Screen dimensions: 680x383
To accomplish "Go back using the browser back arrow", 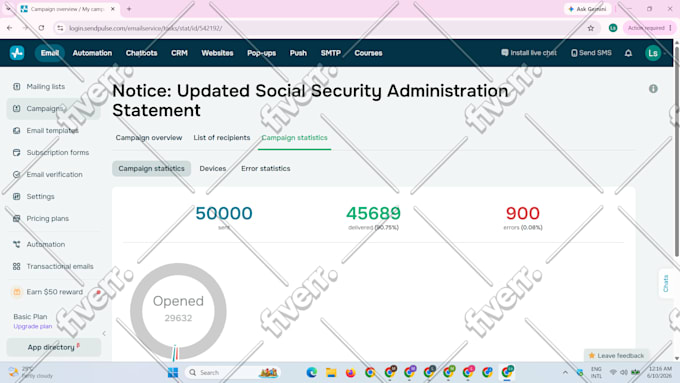I will pos(10,28).
